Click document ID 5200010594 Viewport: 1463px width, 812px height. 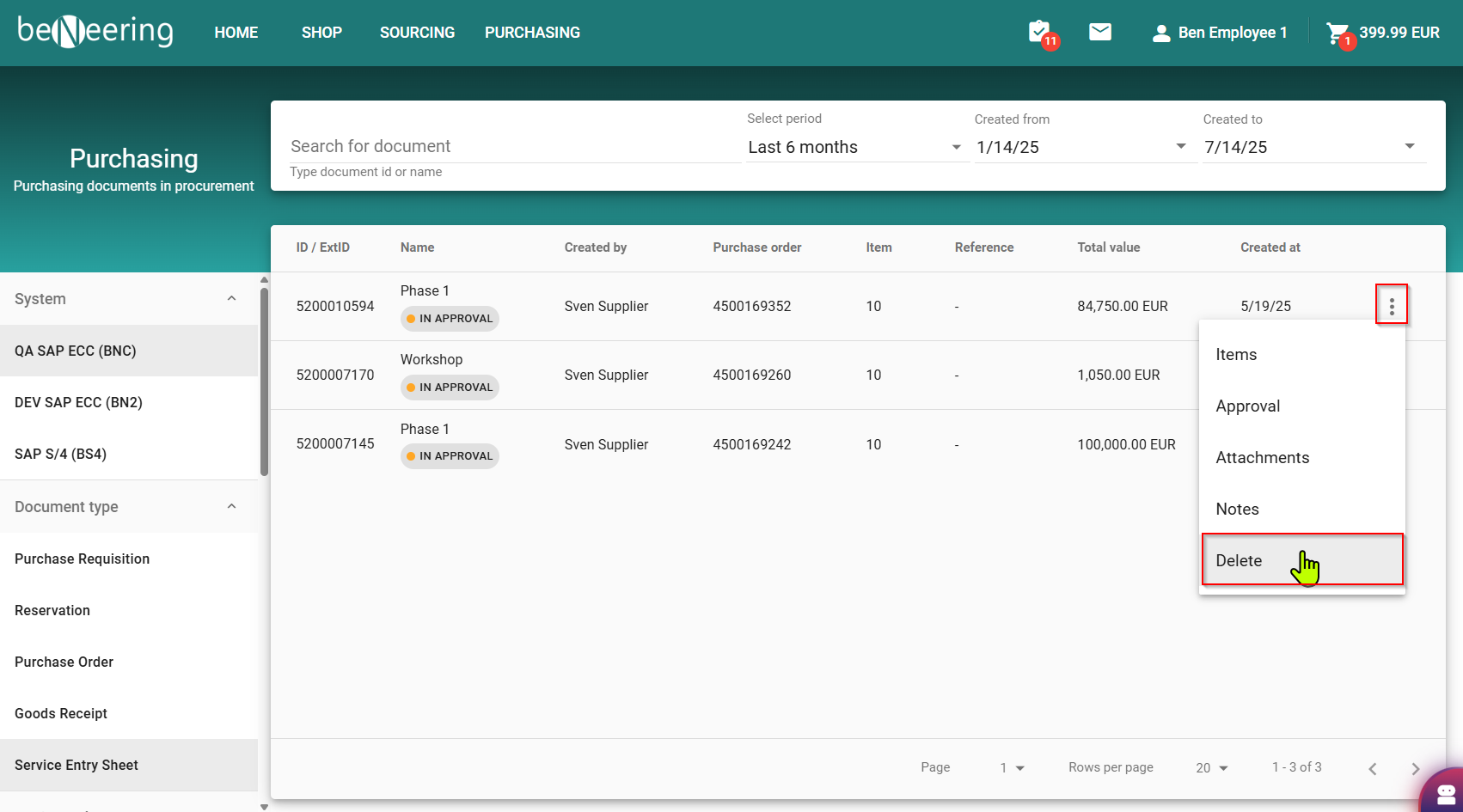[x=335, y=306]
